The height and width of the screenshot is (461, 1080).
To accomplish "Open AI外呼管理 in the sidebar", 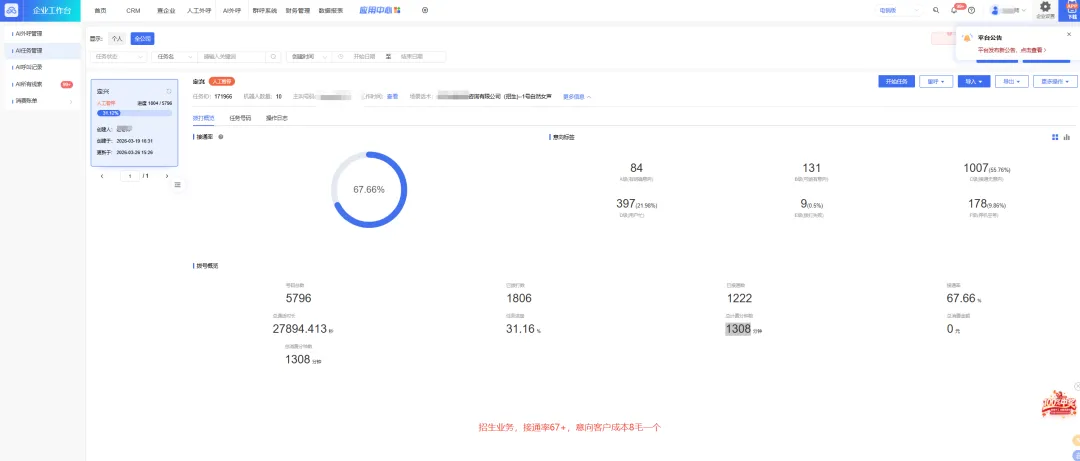I will click(43, 33).
